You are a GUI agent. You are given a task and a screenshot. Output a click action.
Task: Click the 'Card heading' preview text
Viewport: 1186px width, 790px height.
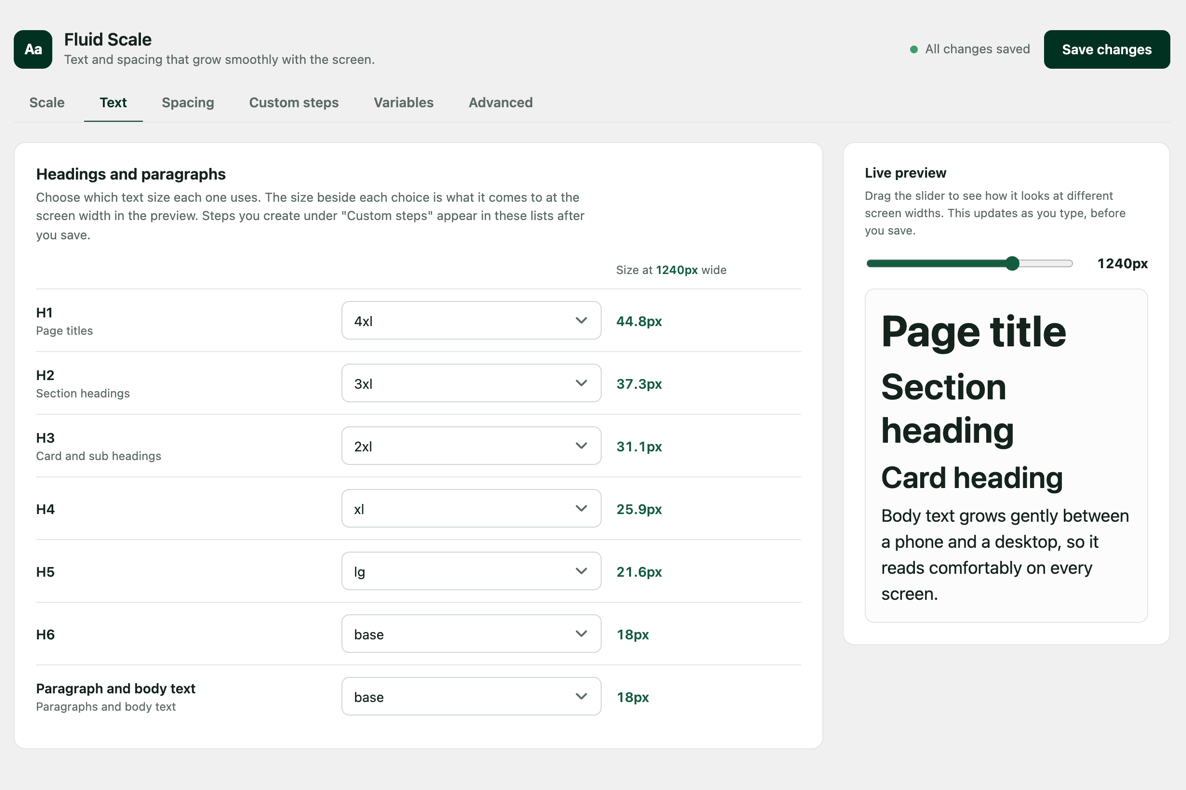coord(972,478)
